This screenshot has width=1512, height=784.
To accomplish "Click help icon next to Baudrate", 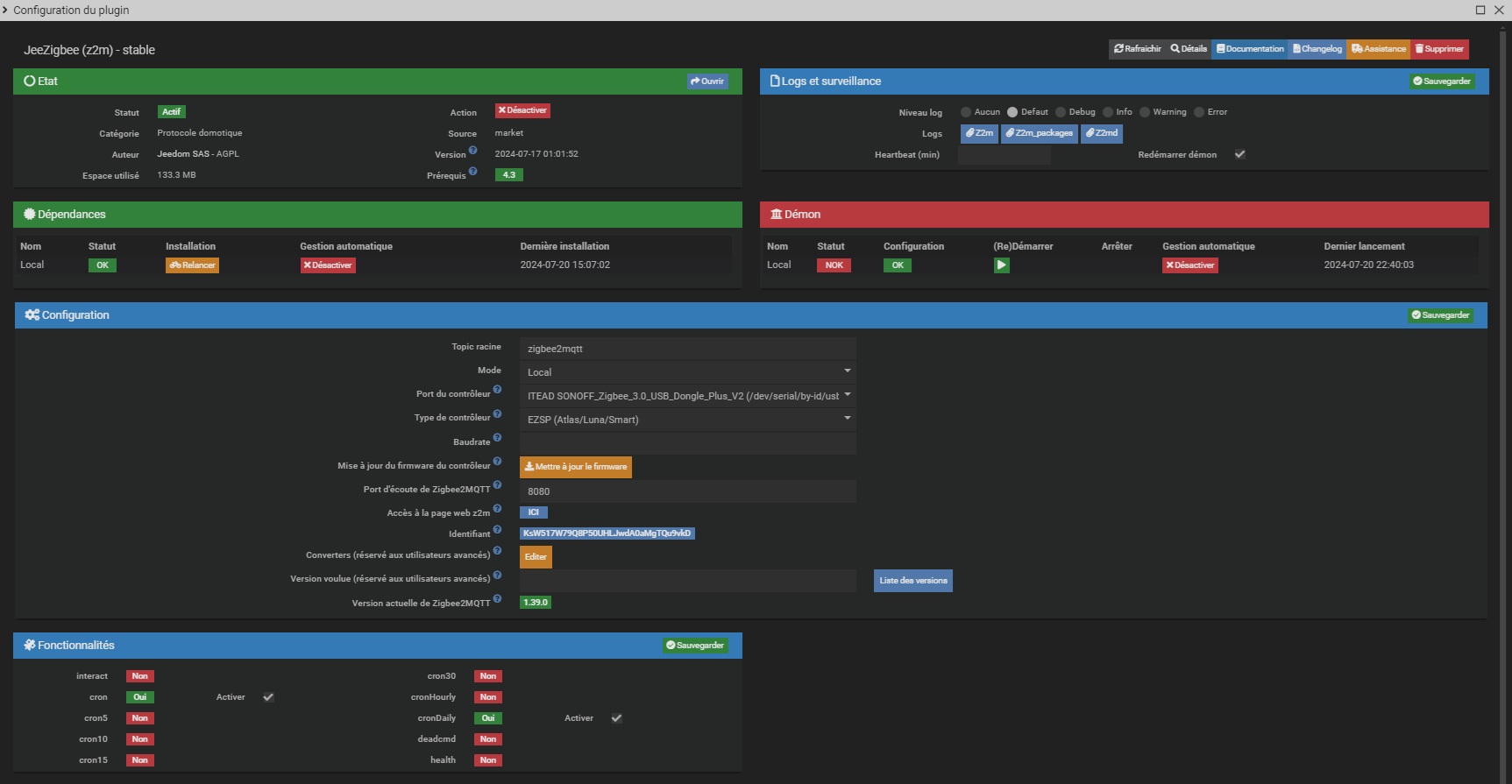I will point(497,438).
